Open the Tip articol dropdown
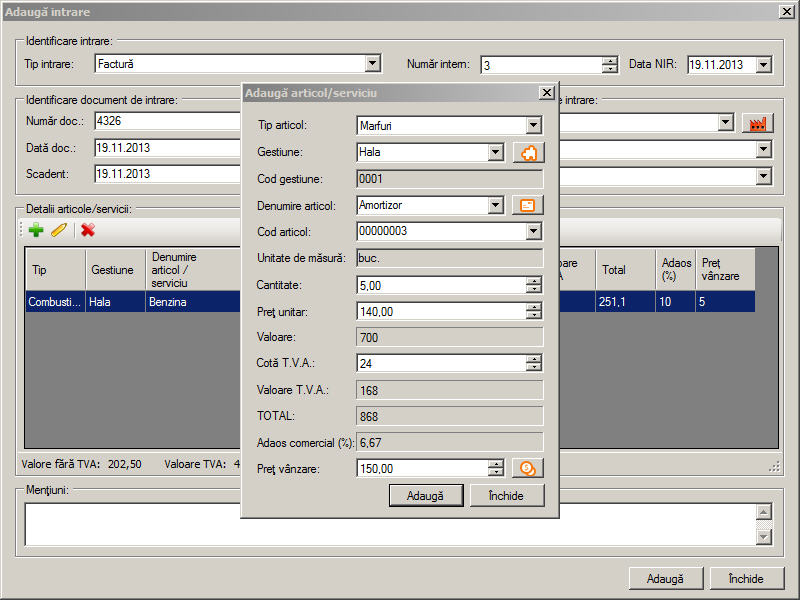 534,126
